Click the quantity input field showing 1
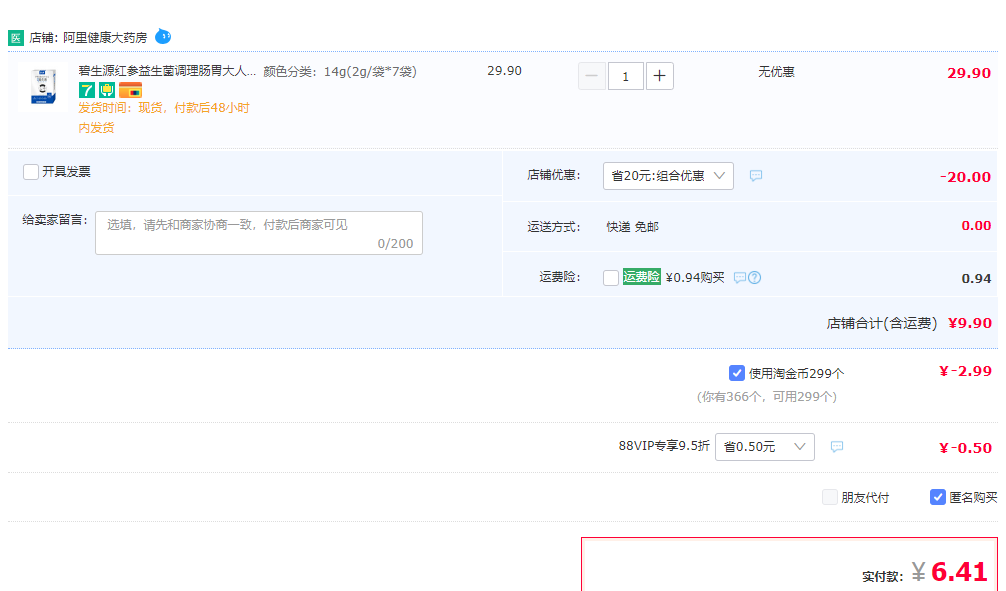This screenshot has height=591, width=1006. tap(626, 76)
